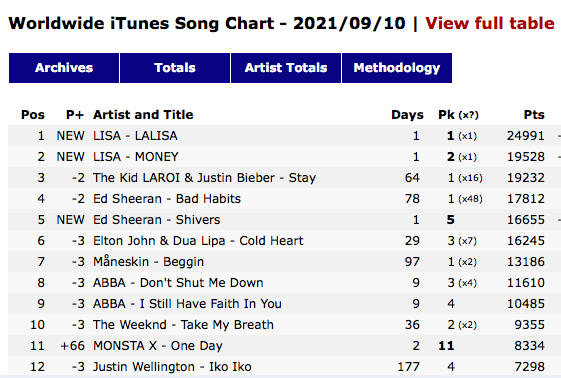
Task: Select The Kid LAROI & Justin Bieber - Stay
Action: [x=205, y=178]
